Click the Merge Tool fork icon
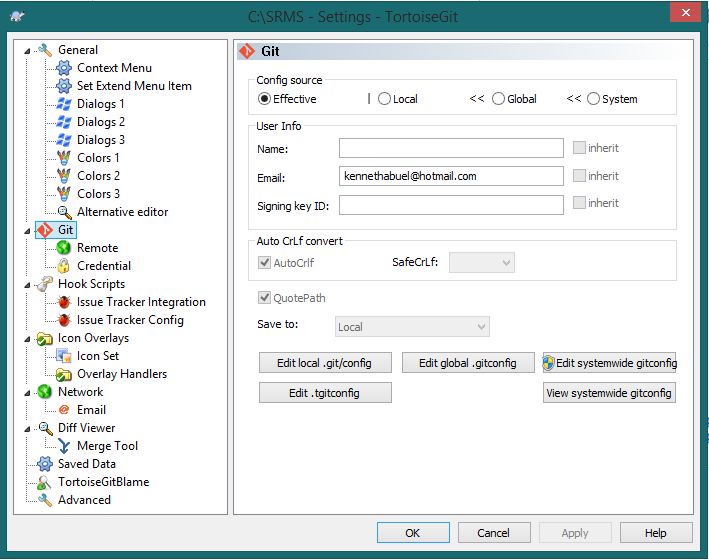Image resolution: width=709 pixels, height=560 pixels. pos(64,446)
